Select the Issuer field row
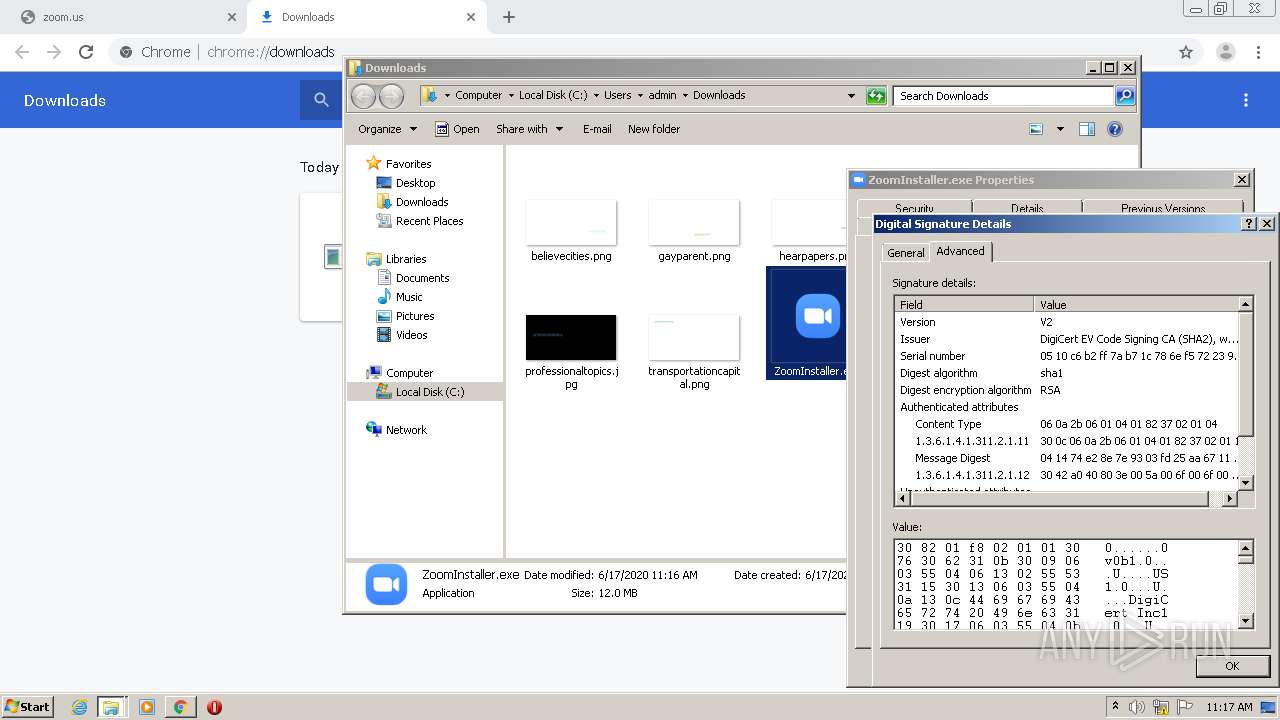 [1066, 339]
